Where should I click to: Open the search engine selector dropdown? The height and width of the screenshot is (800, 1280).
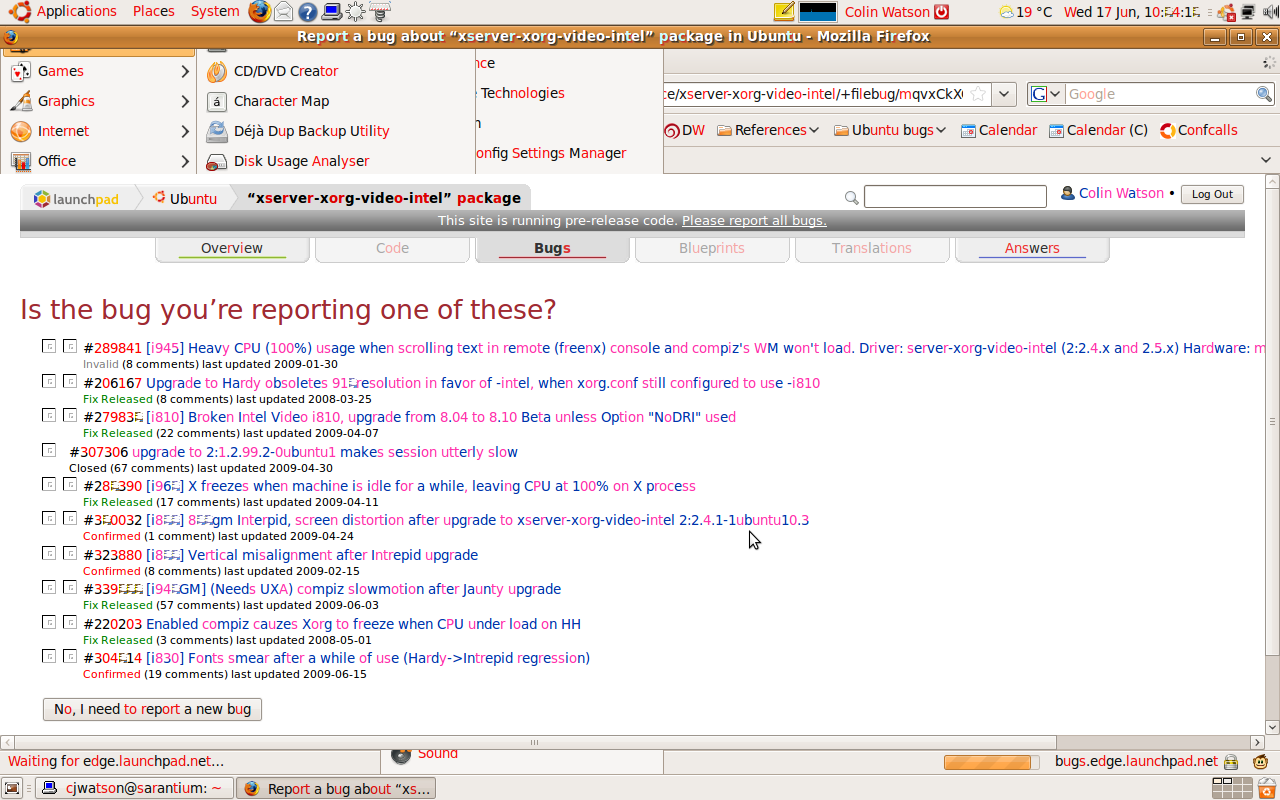coord(1046,94)
